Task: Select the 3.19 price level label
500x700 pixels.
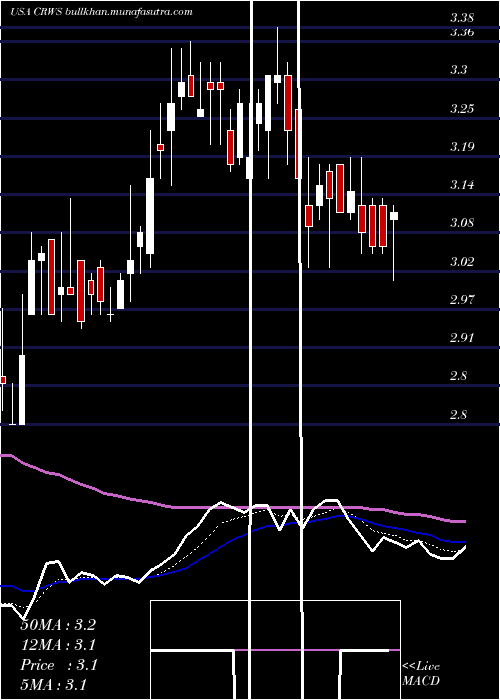Action: [462, 146]
